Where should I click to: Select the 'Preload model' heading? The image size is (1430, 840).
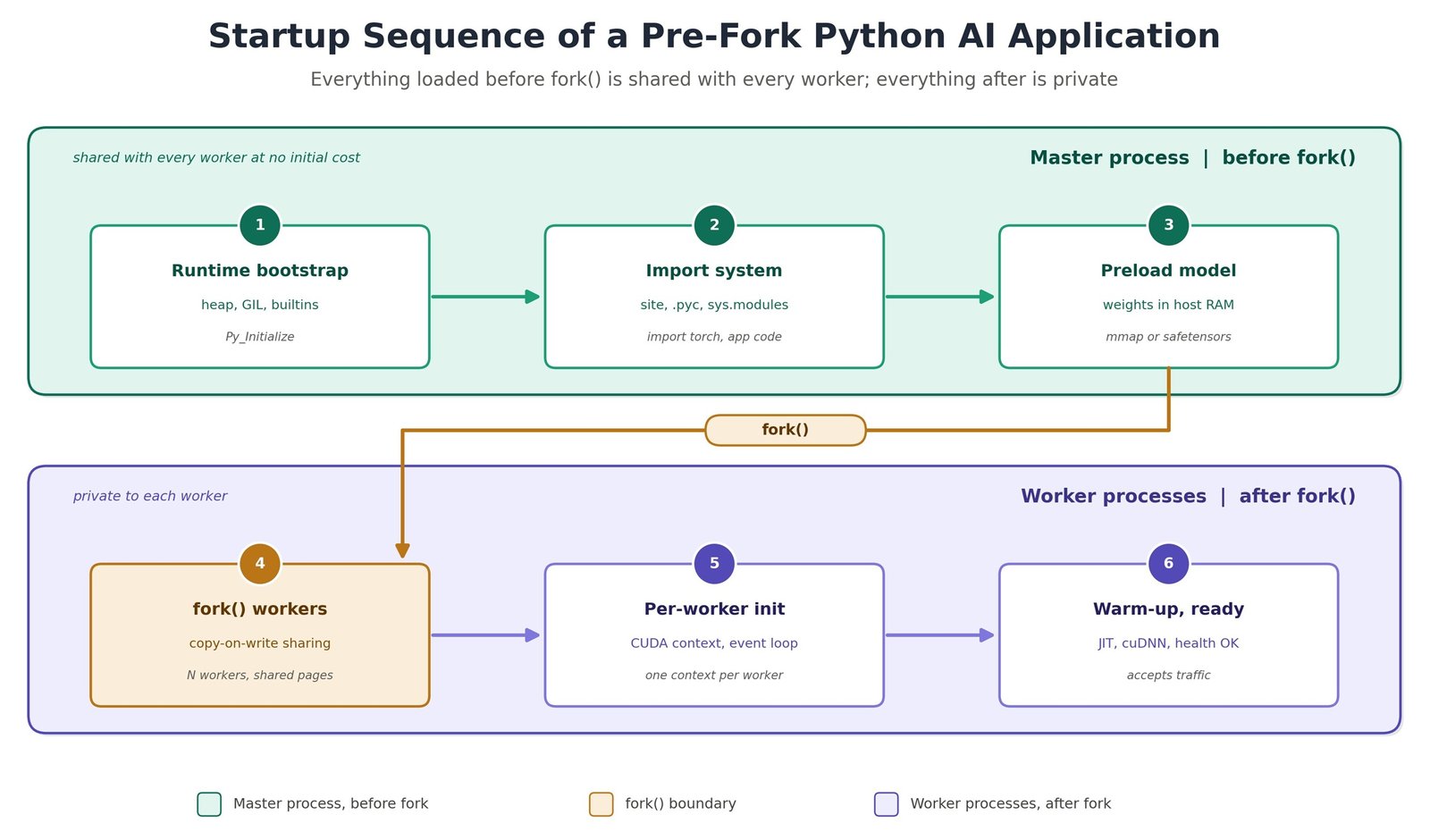1168,271
